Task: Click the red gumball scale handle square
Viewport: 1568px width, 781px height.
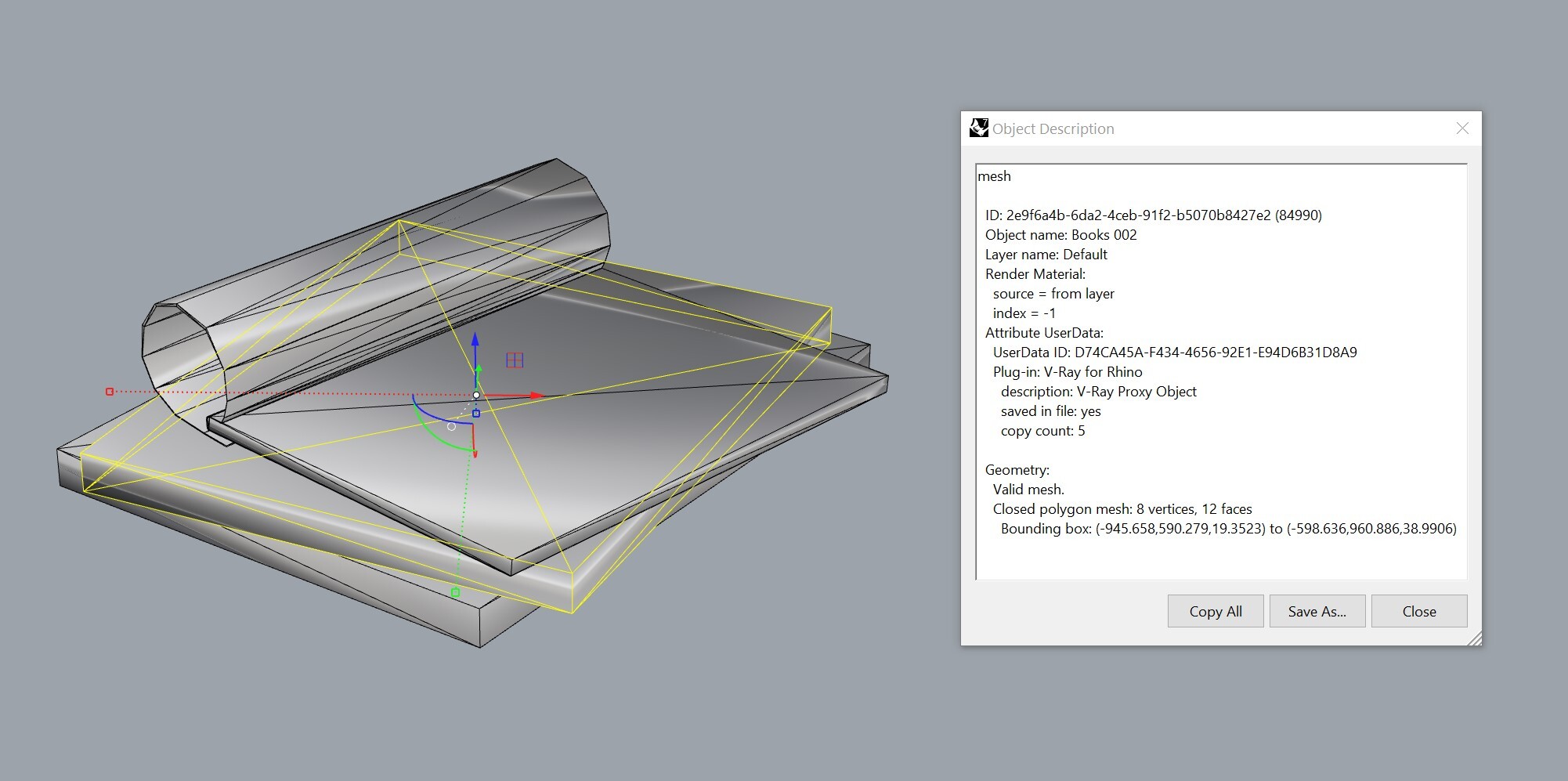Action: tap(110, 392)
